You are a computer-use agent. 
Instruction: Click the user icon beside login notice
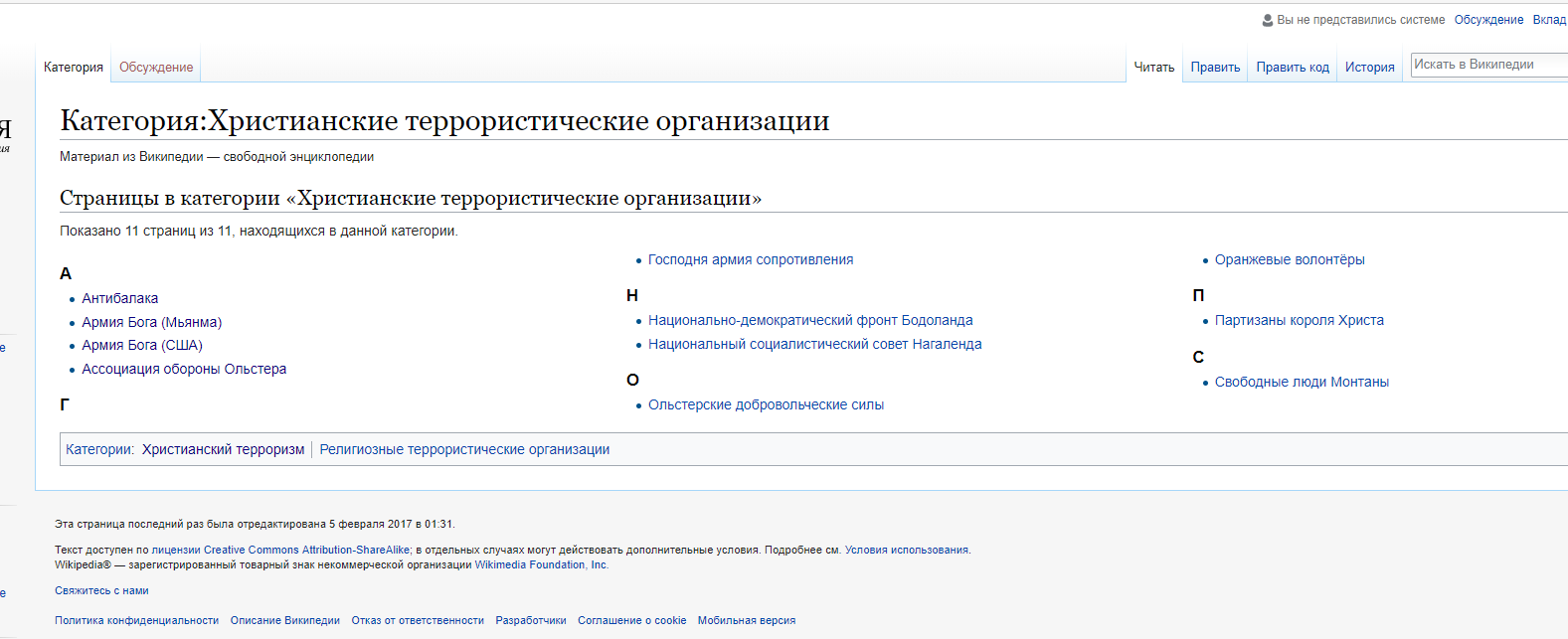tap(1268, 20)
